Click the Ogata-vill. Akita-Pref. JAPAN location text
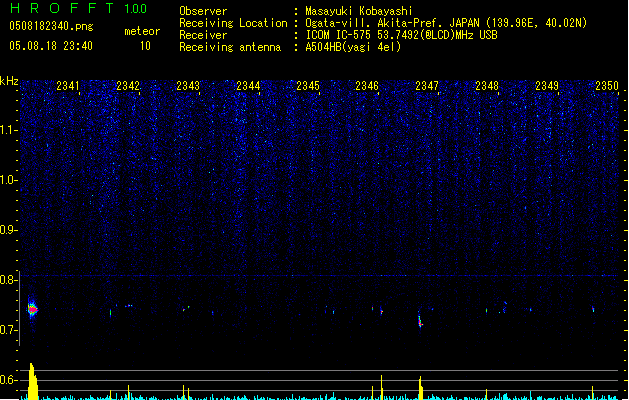 [446, 23]
